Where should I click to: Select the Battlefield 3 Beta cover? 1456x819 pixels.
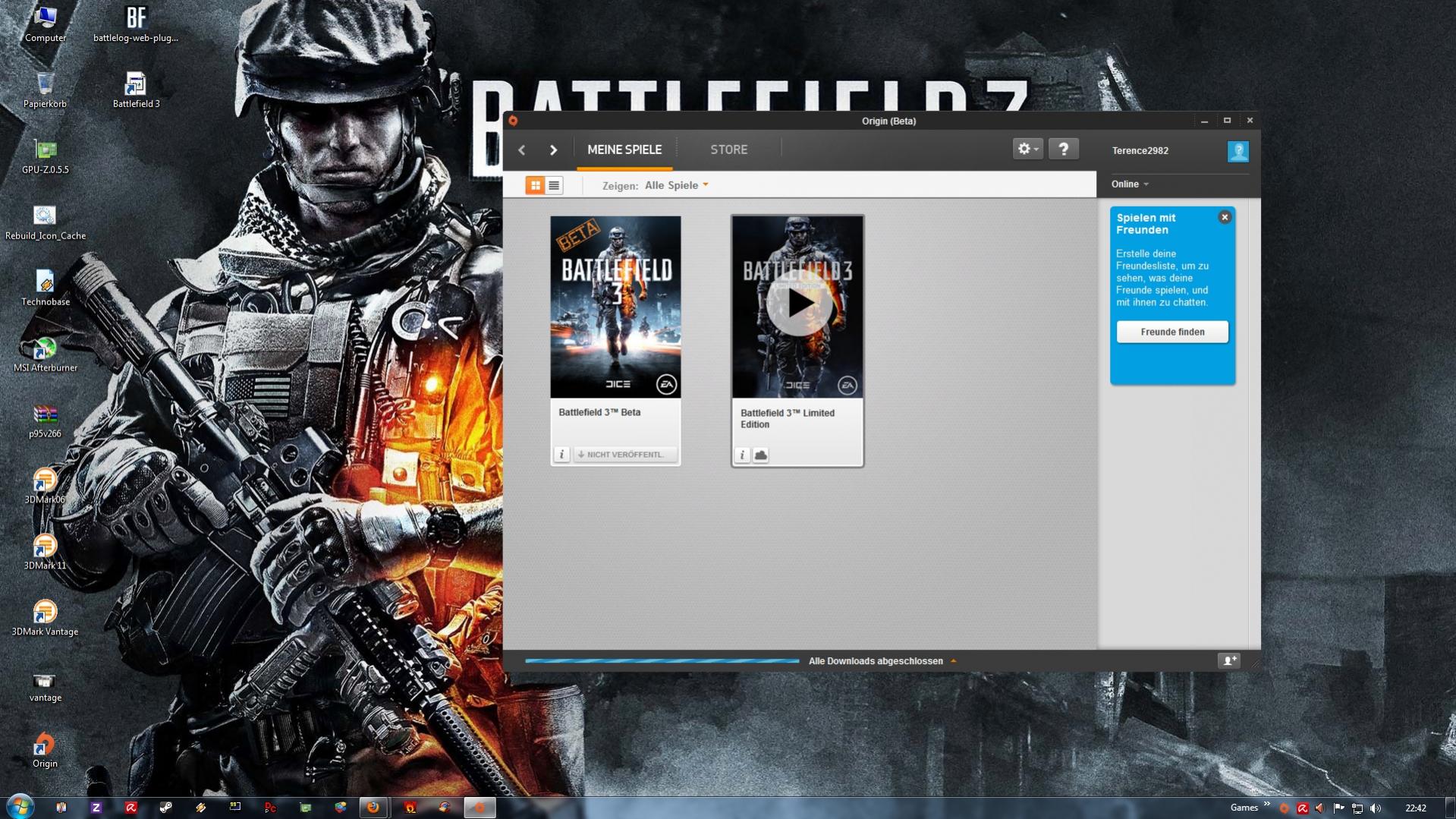pos(615,307)
